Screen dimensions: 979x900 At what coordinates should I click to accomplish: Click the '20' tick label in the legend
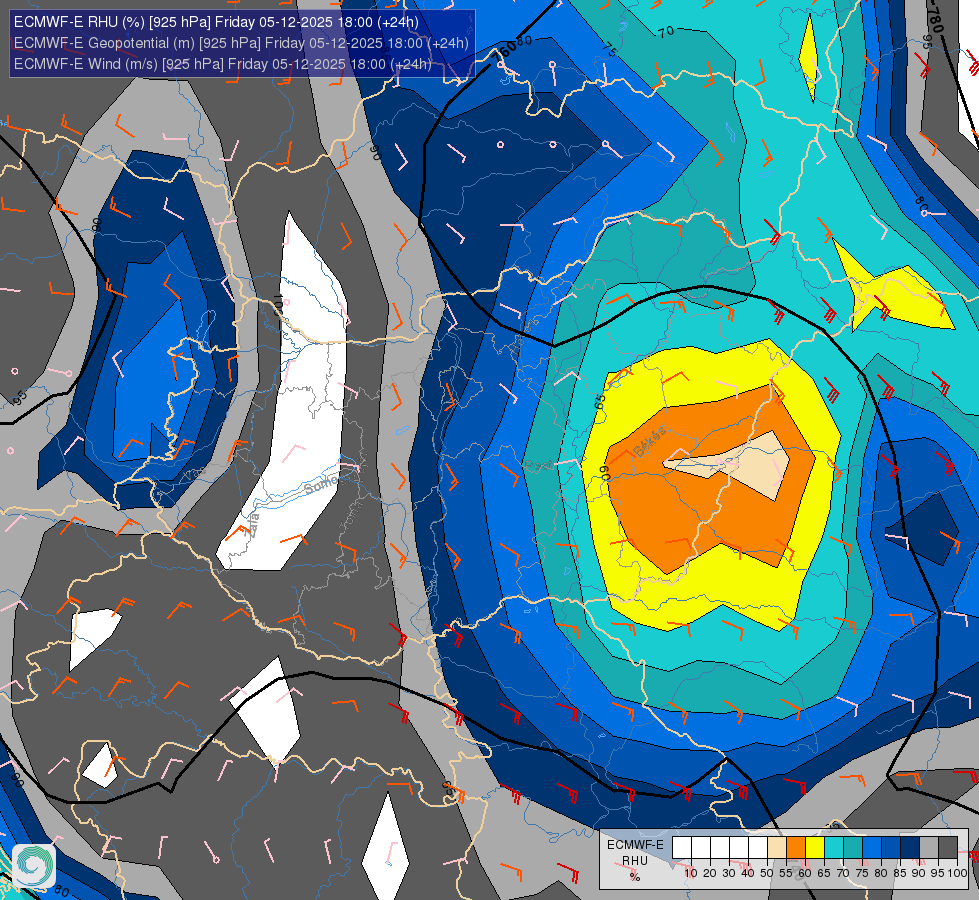click(710, 873)
